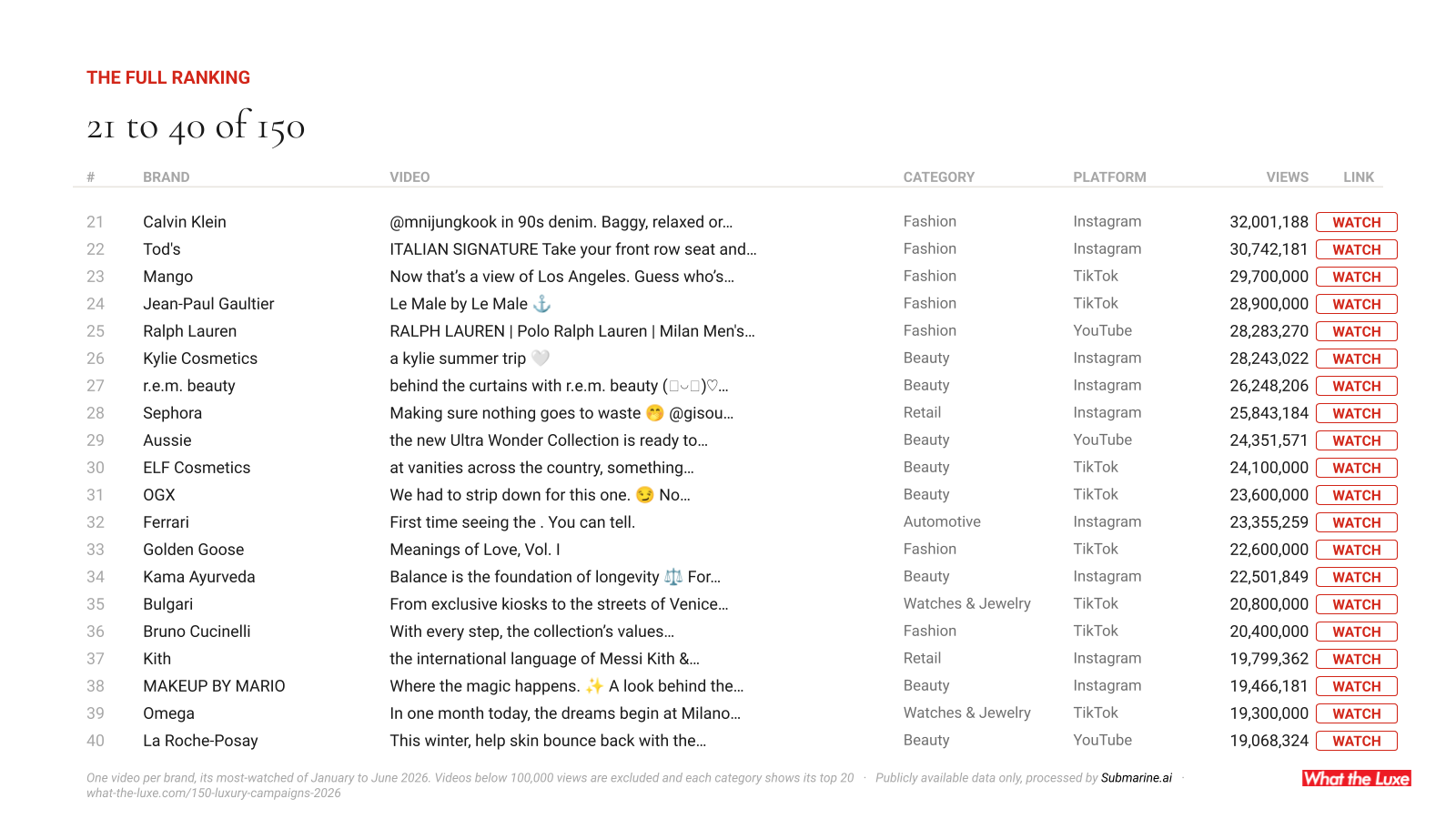Click the What the Luxe logo
The image size is (1456, 819).
click(1356, 778)
